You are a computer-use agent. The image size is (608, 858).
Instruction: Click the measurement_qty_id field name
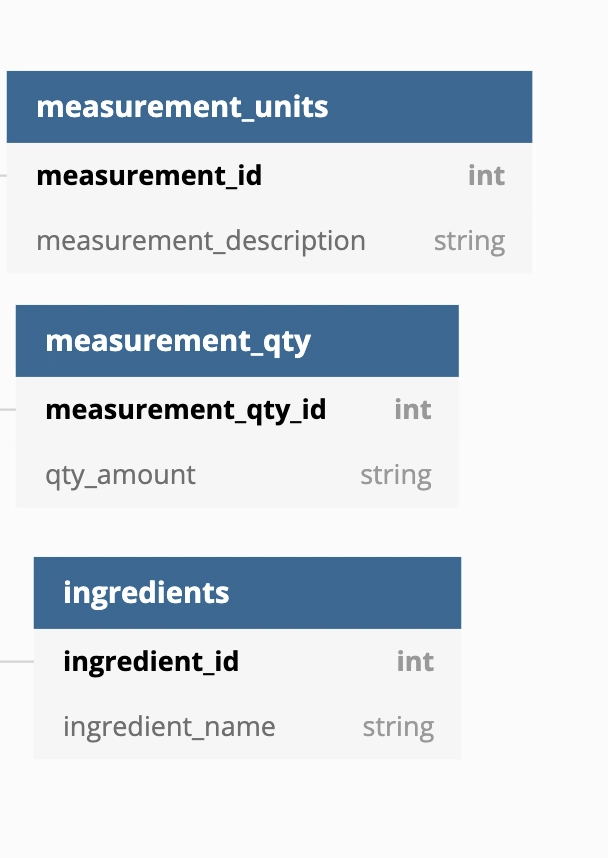tap(186, 410)
